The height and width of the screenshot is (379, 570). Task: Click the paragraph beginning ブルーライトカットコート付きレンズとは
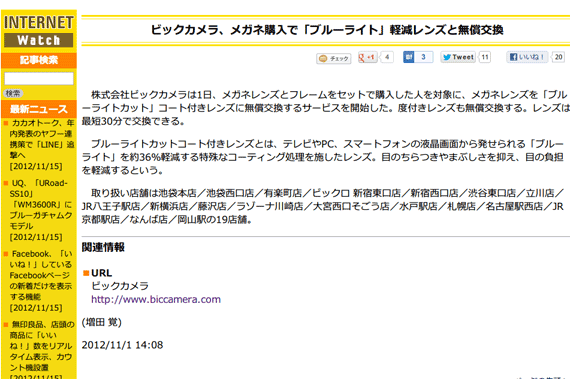coord(323,157)
